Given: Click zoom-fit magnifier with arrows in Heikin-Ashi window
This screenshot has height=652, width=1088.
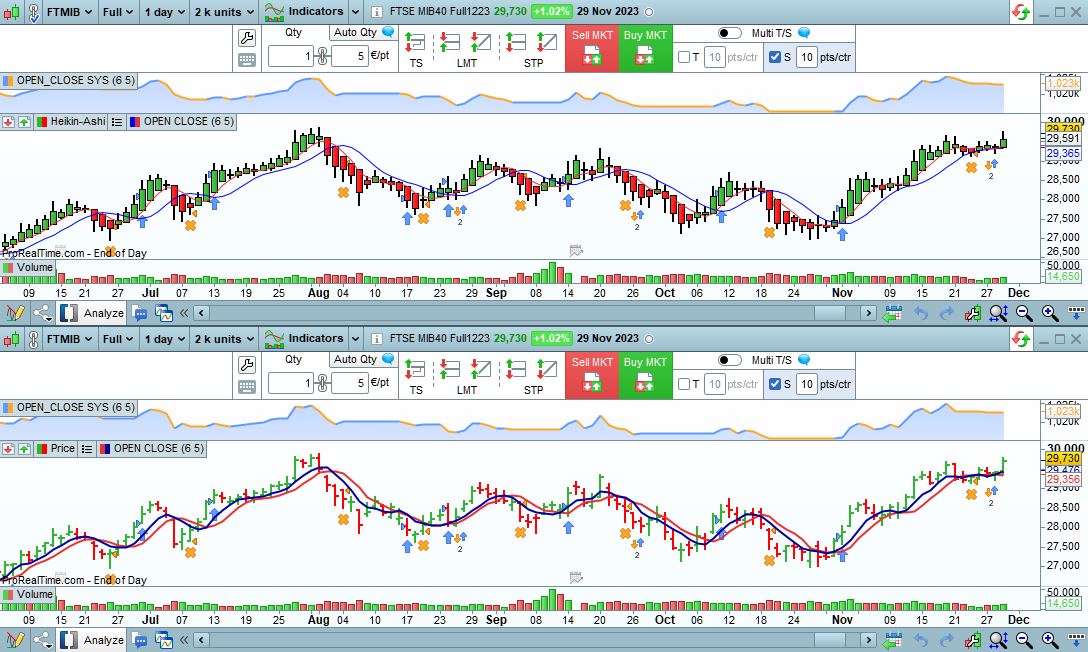Looking at the screenshot, I should (x=998, y=314).
